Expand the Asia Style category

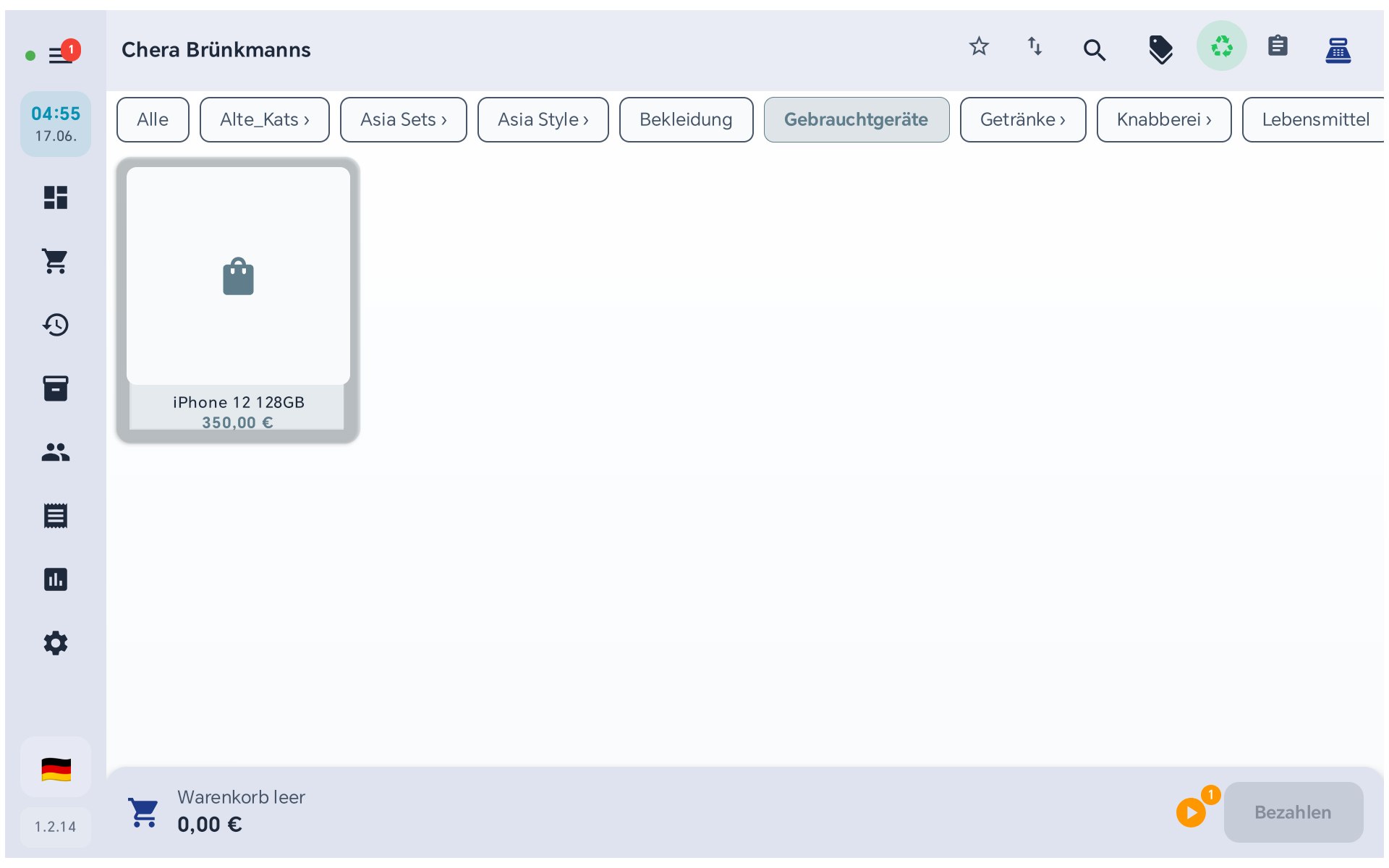543,119
